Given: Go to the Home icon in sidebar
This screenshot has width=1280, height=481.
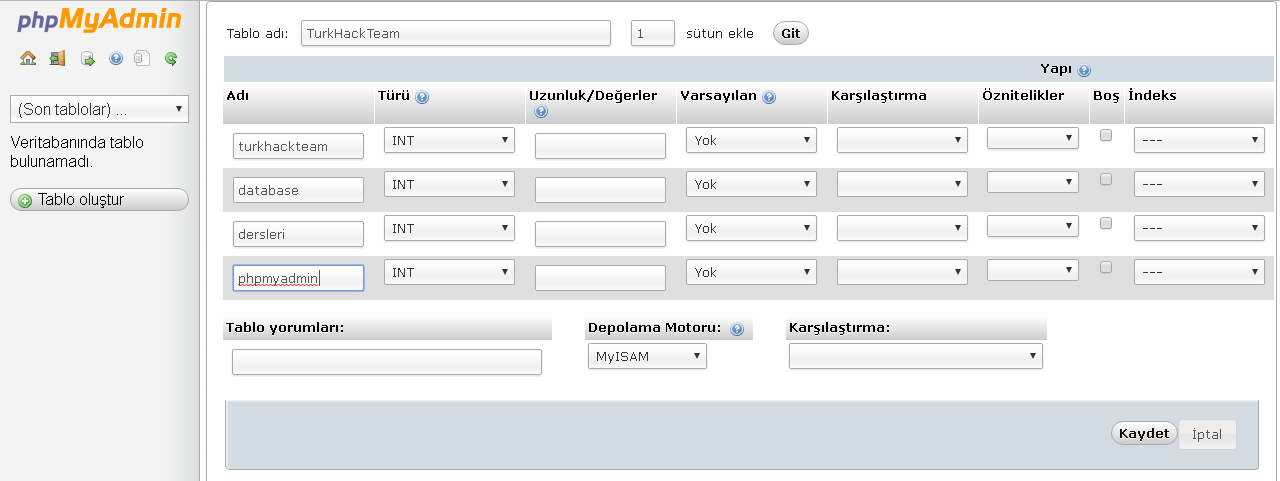Looking at the screenshot, I should [28, 59].
